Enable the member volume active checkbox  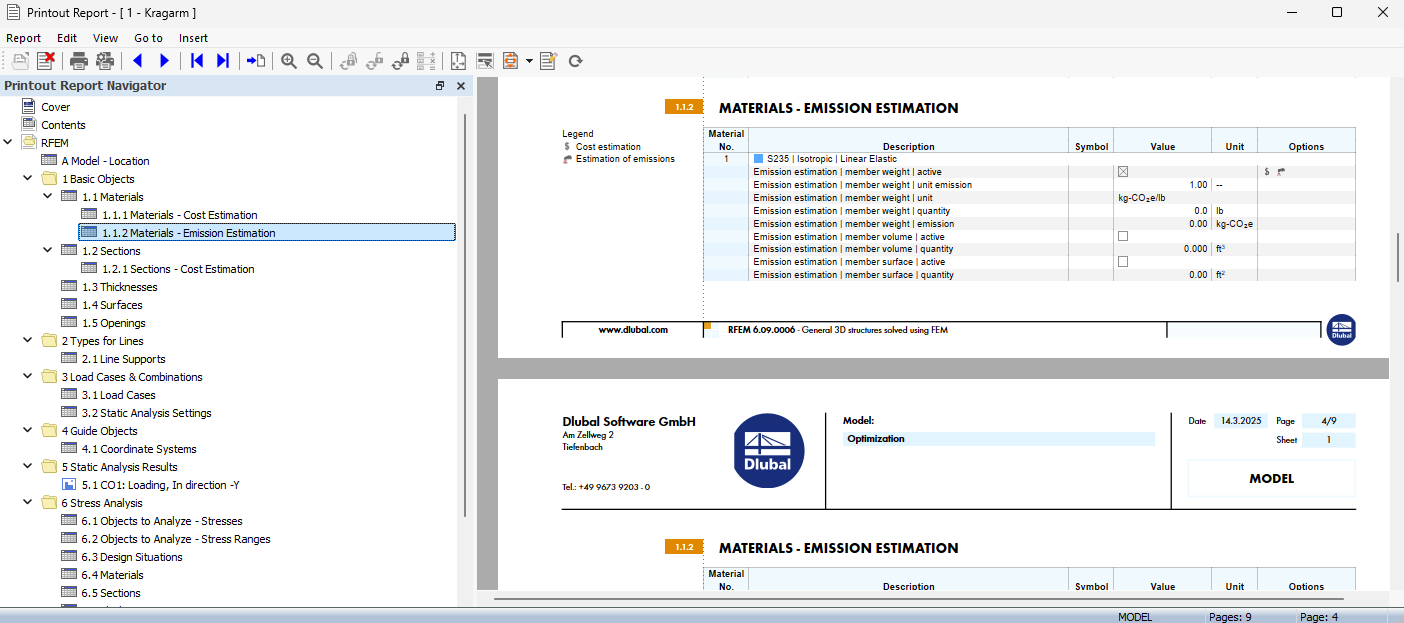pos(1123,235)
